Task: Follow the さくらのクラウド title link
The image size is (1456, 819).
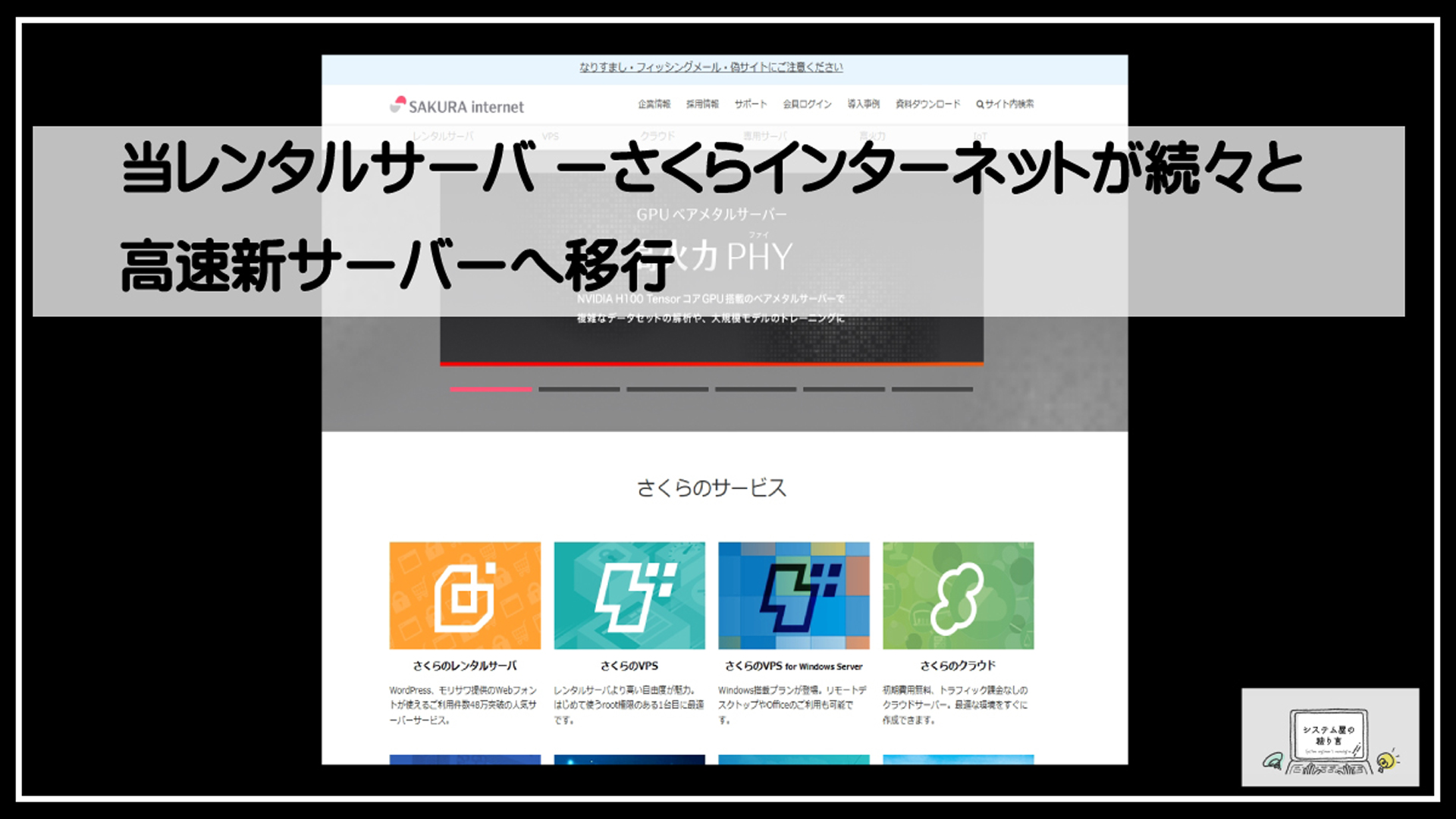Action: pos(959,666)
